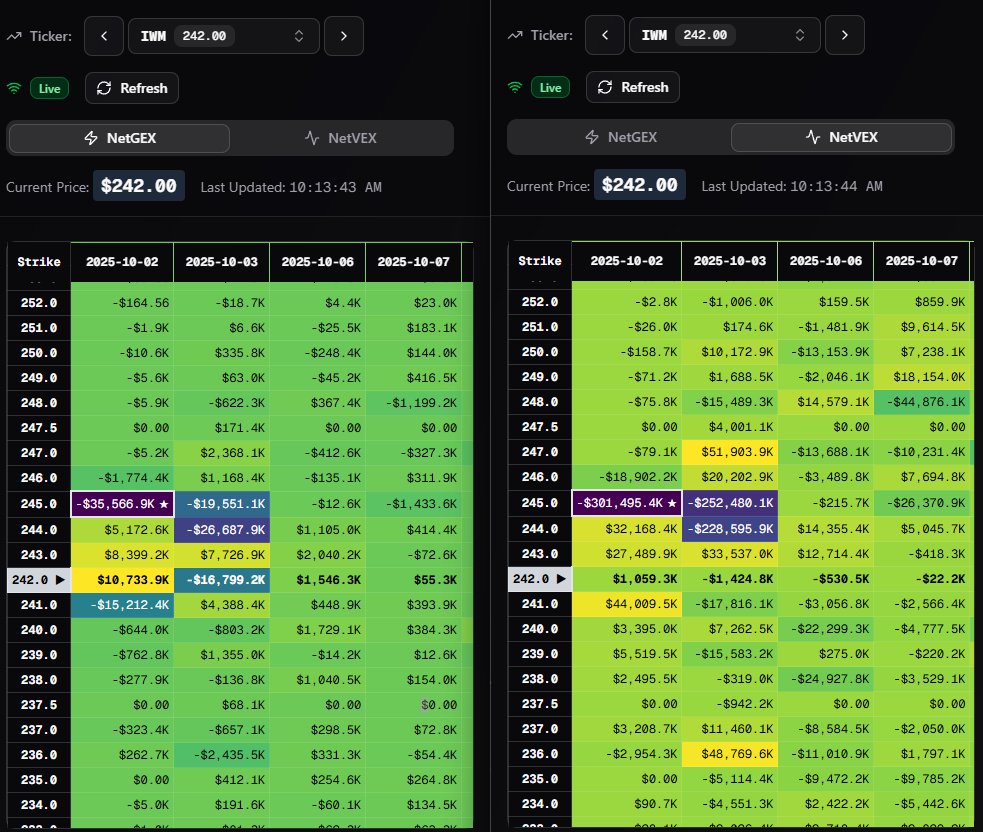The height and width of the screenshot is (832, 983).
Task: Click left table 2025-10-07 column header
Action: (414, 262)
